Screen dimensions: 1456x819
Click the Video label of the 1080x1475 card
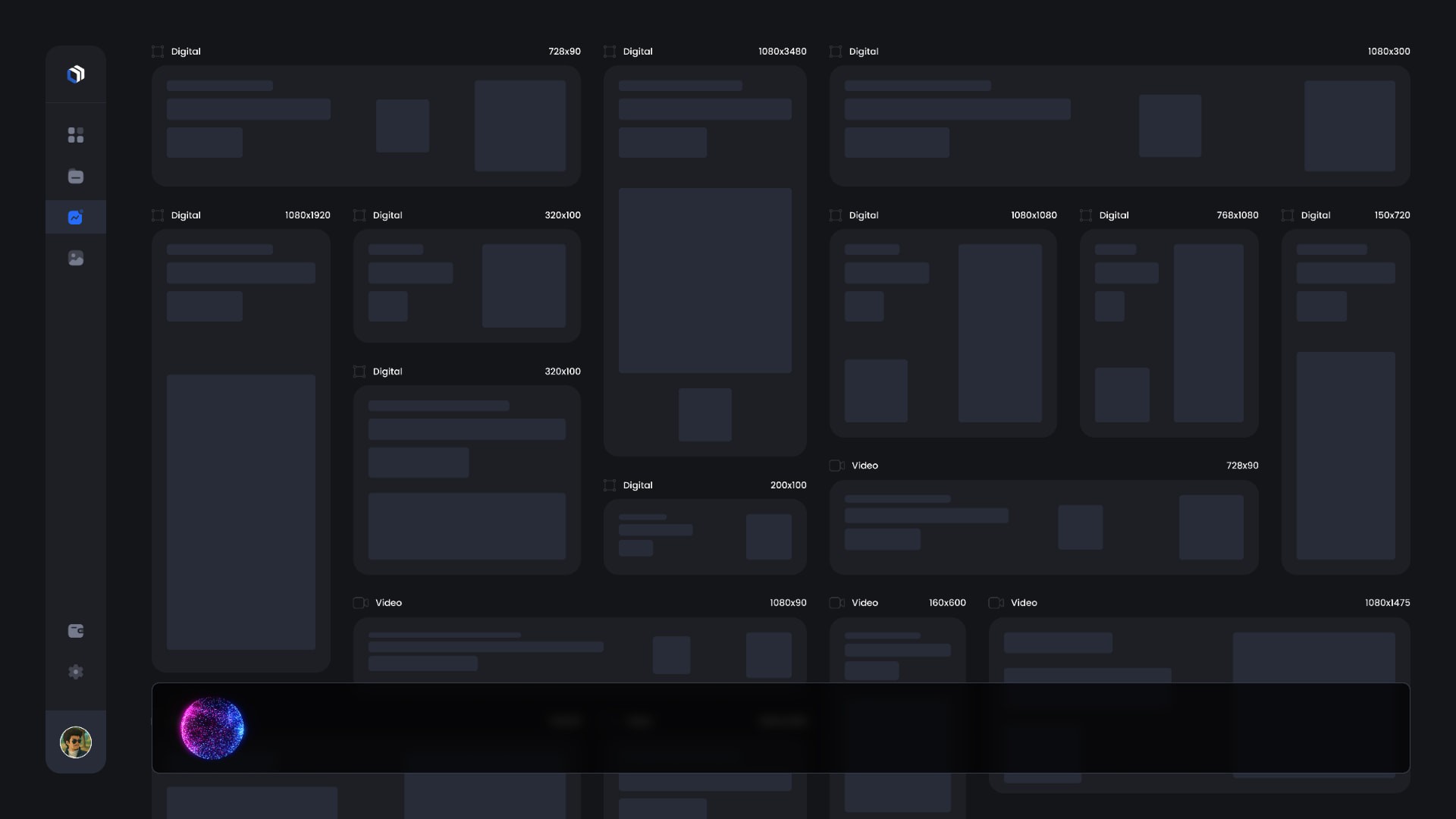1024,603
